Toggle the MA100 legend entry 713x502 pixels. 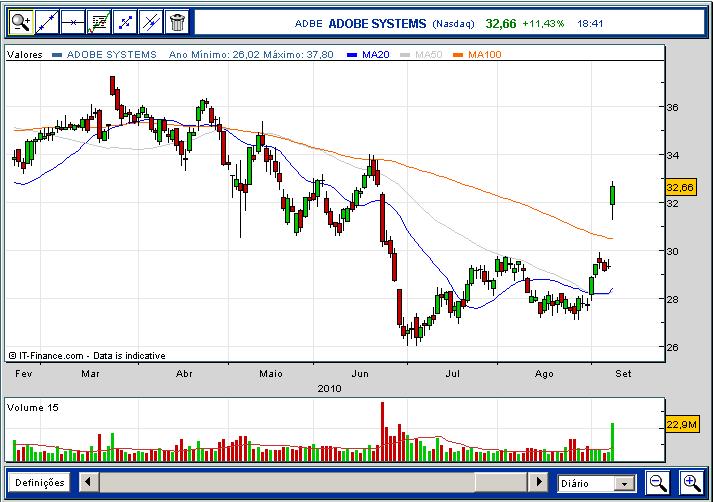click(x=477, y=55)
